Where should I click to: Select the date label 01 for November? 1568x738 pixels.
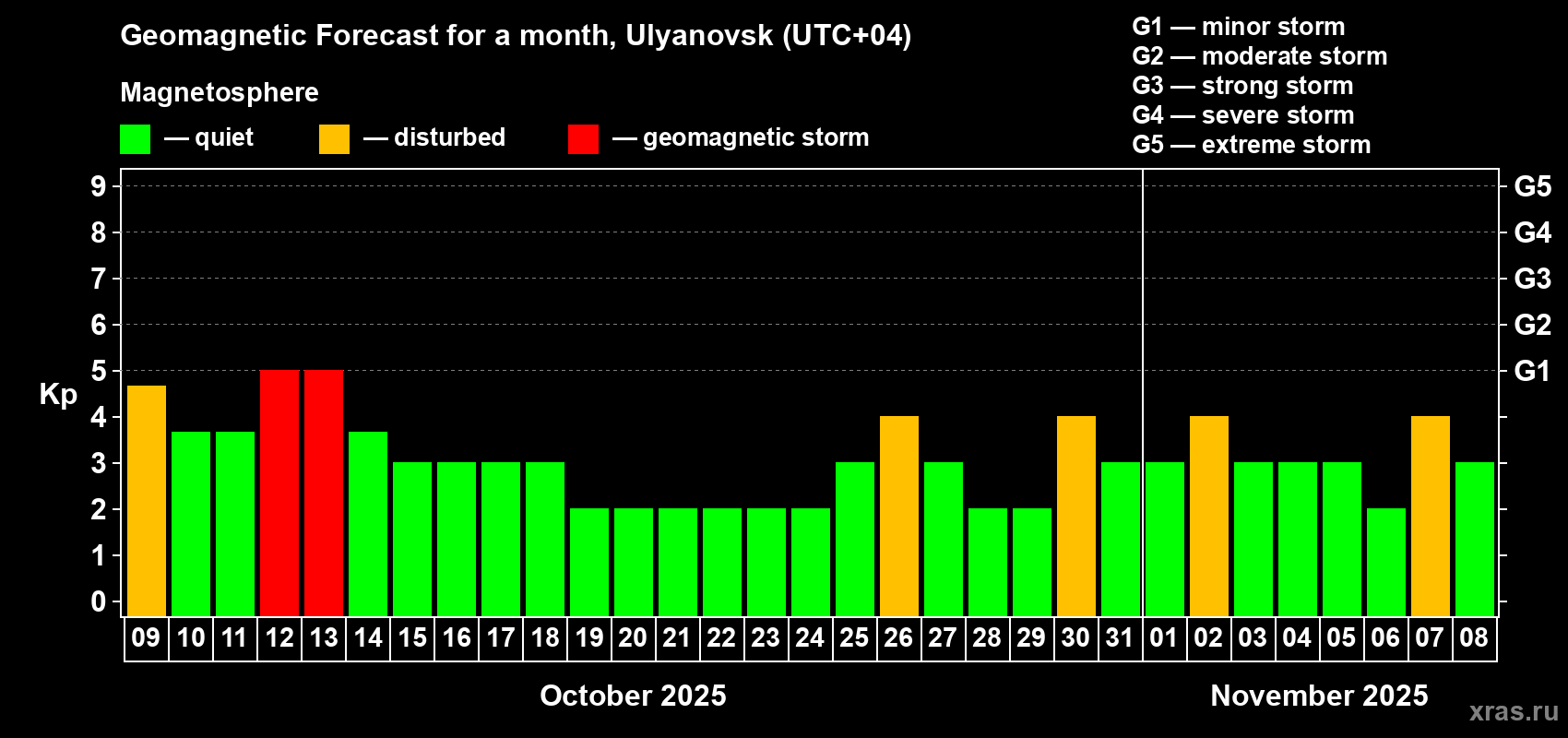[x=1164, y=638]
